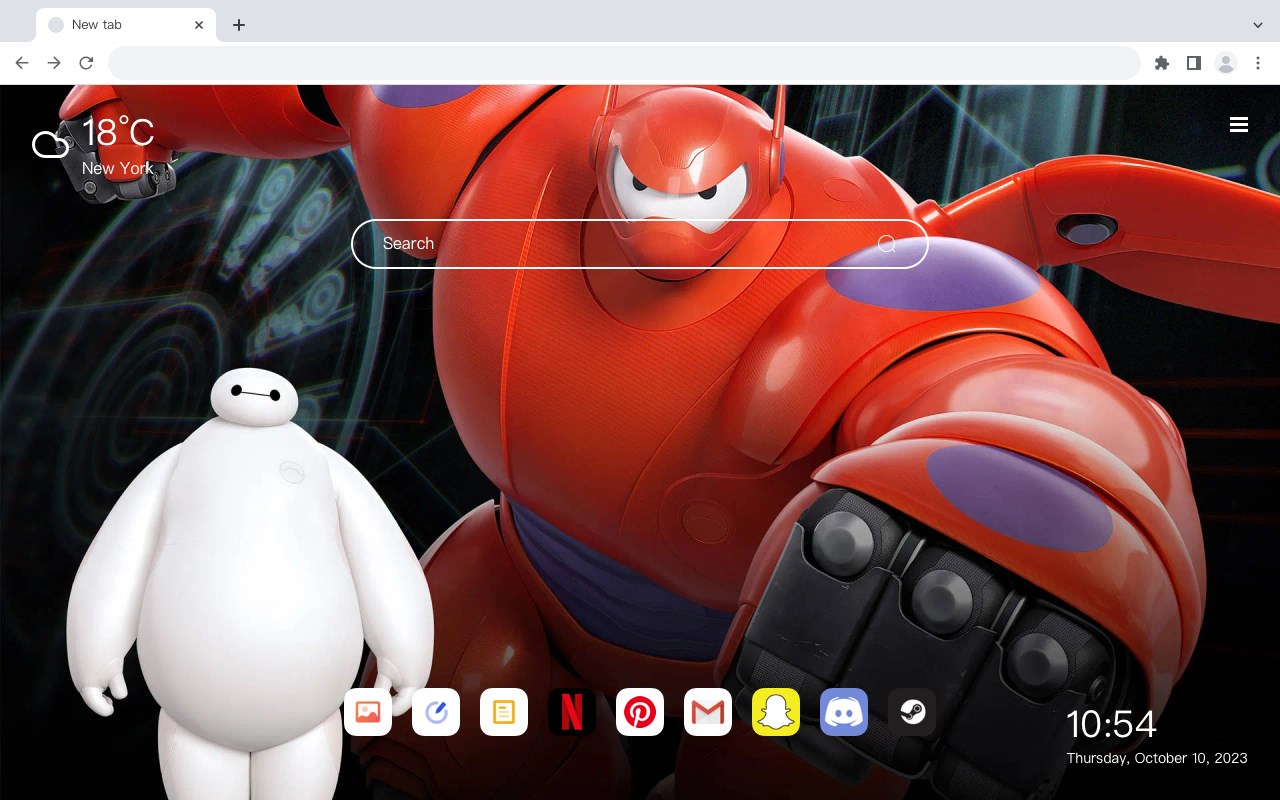Select the New tab tab
This screenshot has height=800, width=1280.
pyautogui.click(x=126, y=25)
